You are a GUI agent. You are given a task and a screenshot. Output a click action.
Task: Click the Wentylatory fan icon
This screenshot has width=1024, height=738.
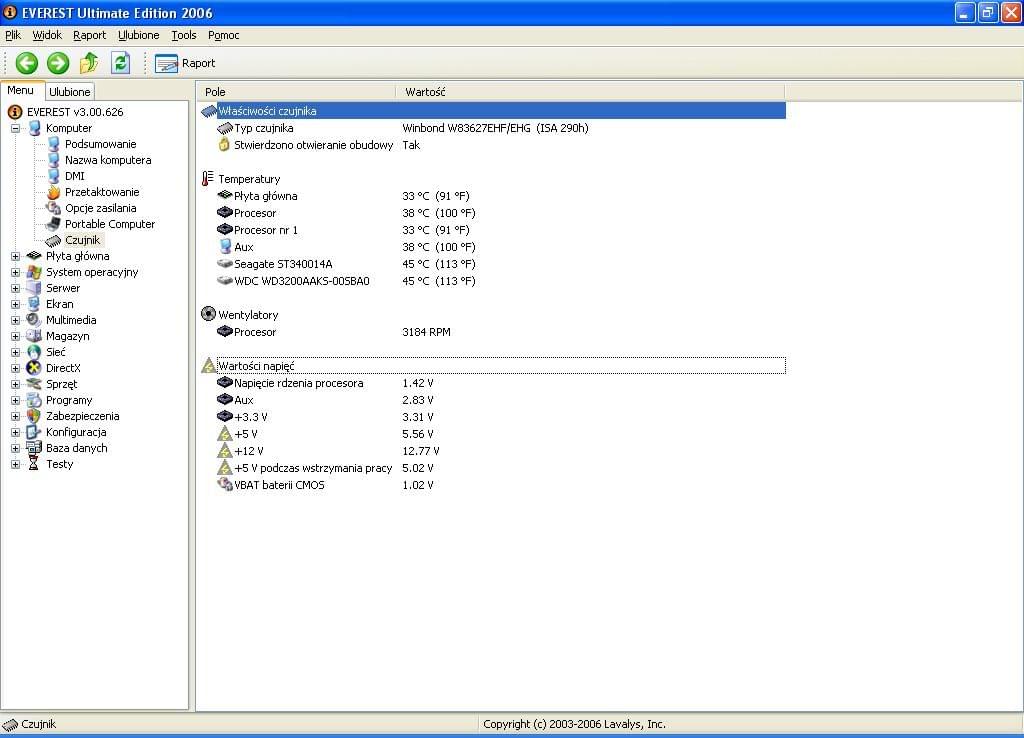point(208,314)
